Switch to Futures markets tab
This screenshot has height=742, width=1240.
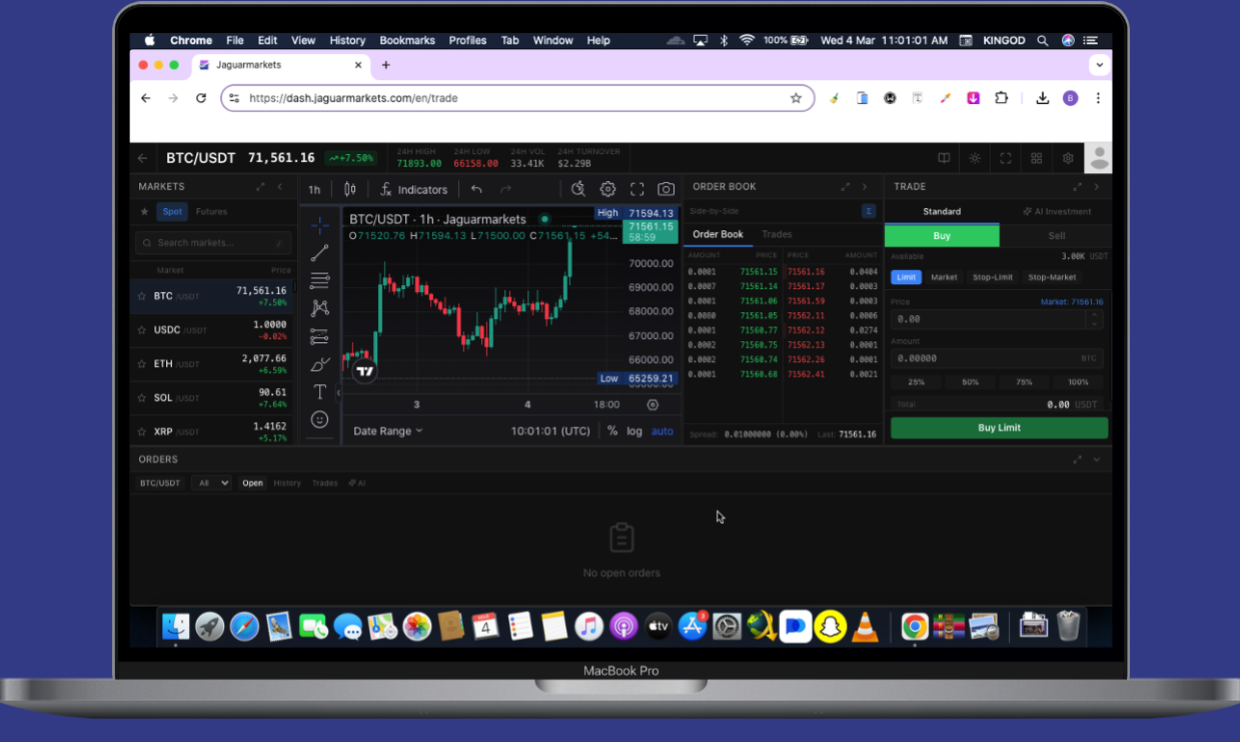211,212
